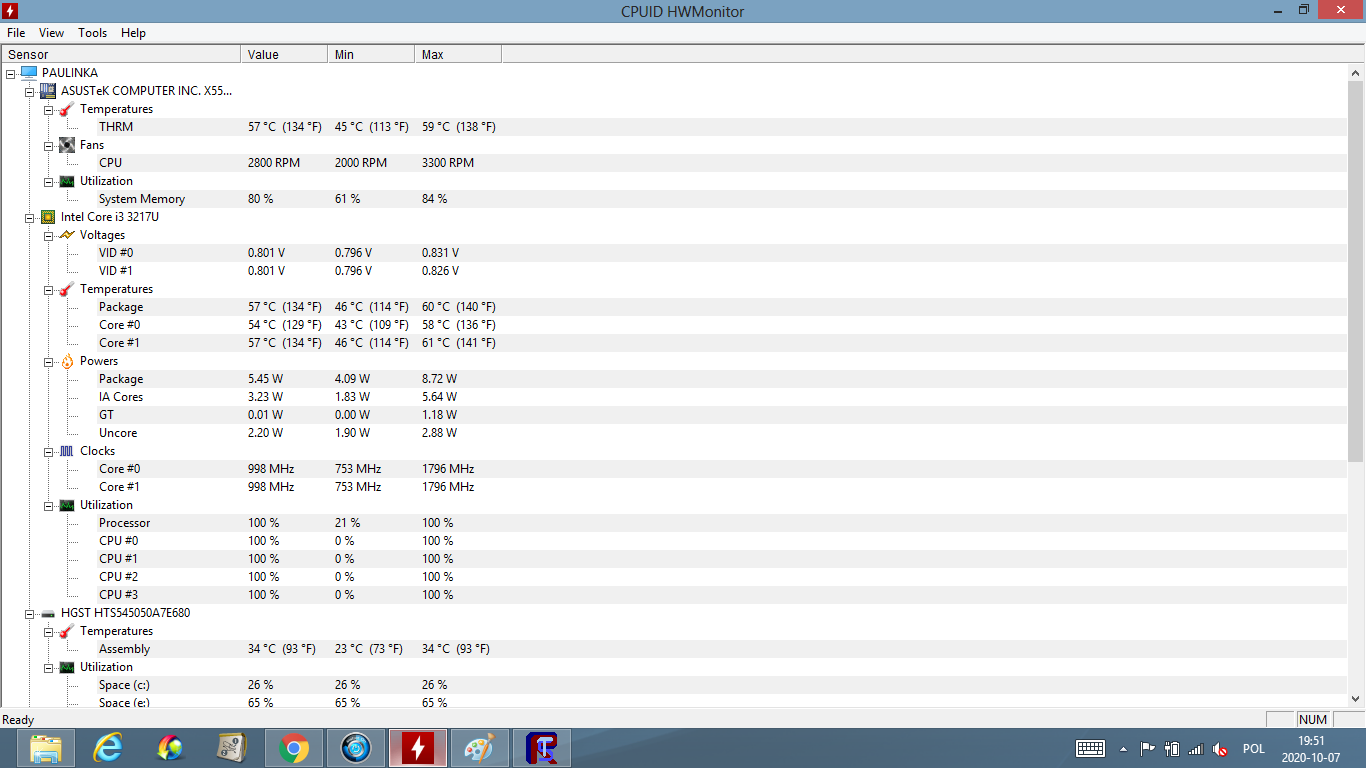Click the Clocks node icon
The image size is (1366, 768).
point(66,451)
